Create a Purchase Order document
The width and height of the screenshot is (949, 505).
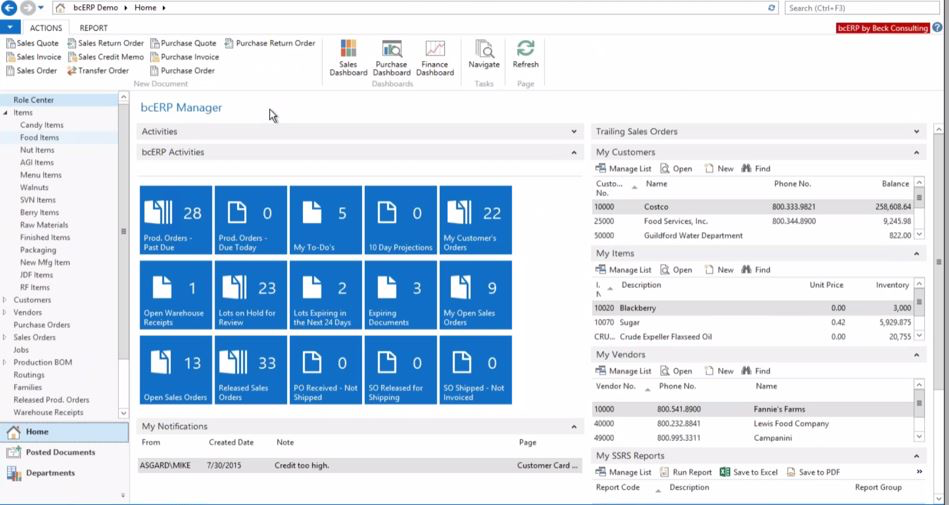click(183, 71)
